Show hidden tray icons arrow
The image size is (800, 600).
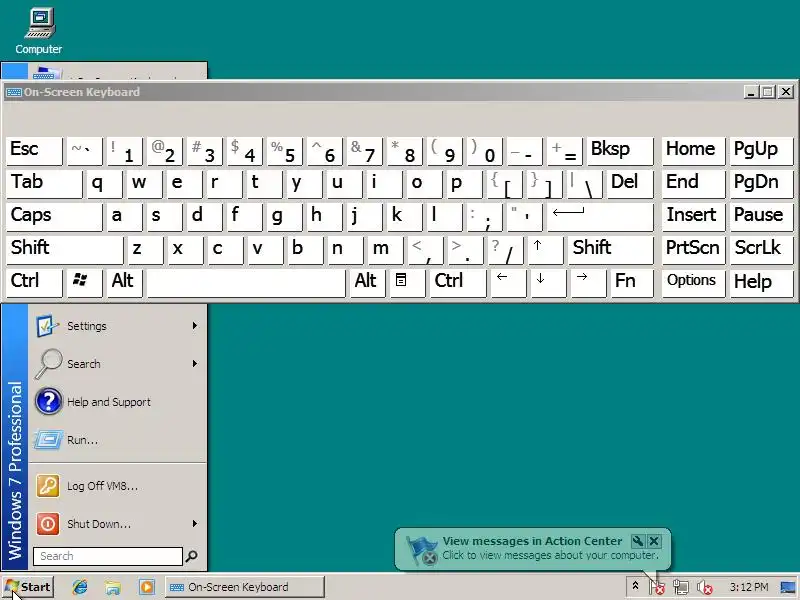click(635, 586)
